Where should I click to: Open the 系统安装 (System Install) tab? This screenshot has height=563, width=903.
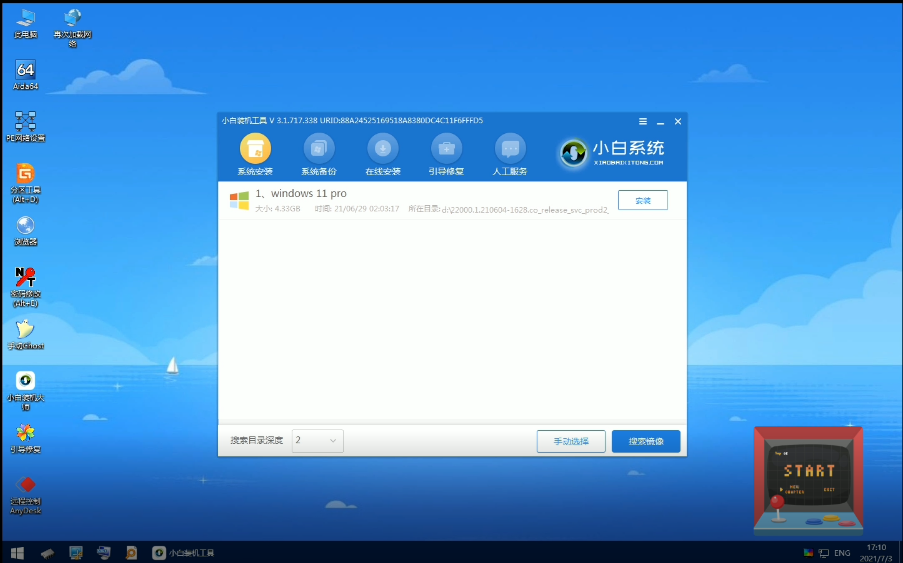(x=255, y=153)
